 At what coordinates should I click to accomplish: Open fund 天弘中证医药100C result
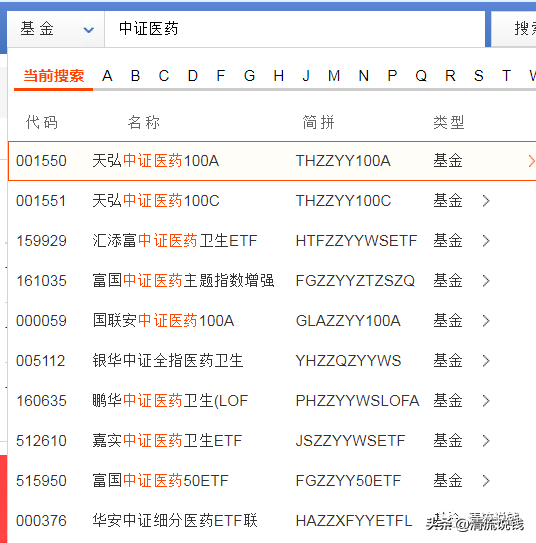coord(156,201)
